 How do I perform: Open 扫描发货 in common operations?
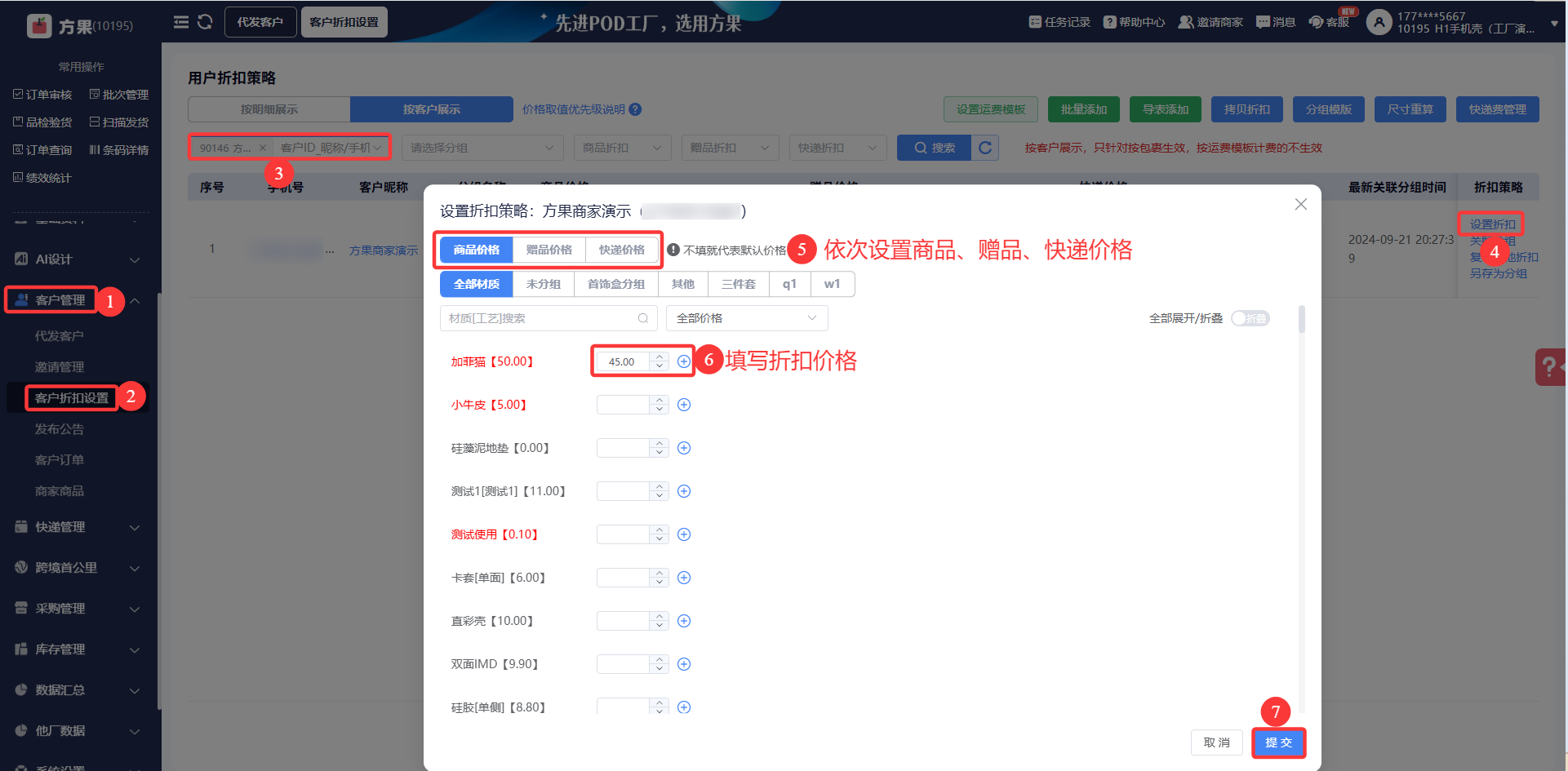[x=119, y=122]
